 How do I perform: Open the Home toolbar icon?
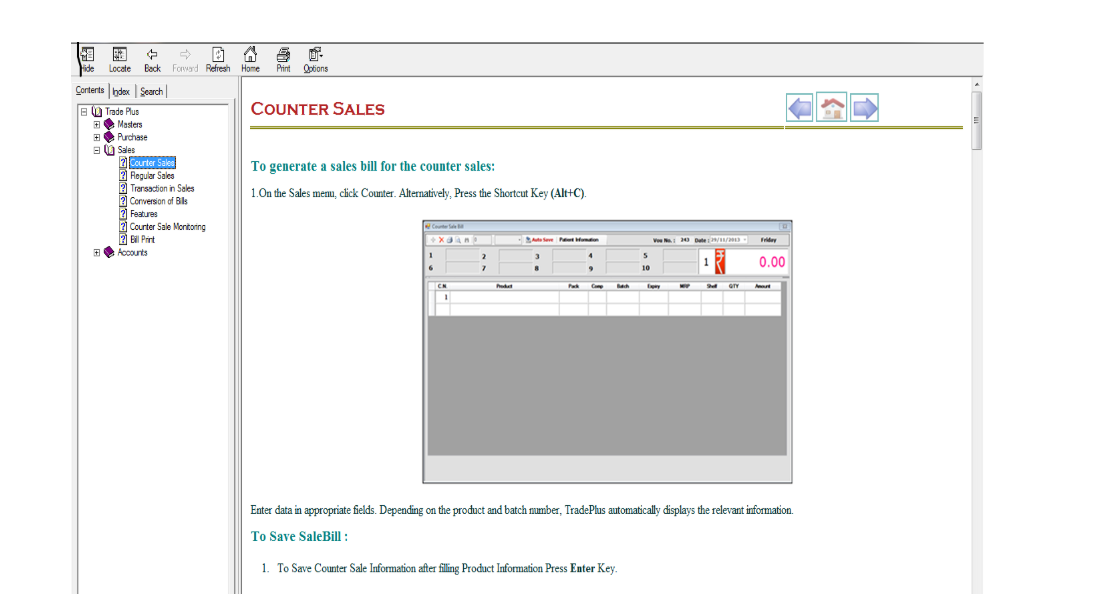(x=250, y=60)
